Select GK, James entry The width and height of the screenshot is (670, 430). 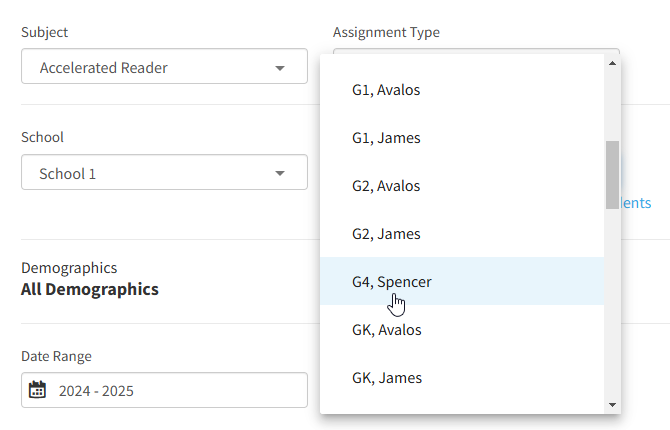(x=462, y=377)
